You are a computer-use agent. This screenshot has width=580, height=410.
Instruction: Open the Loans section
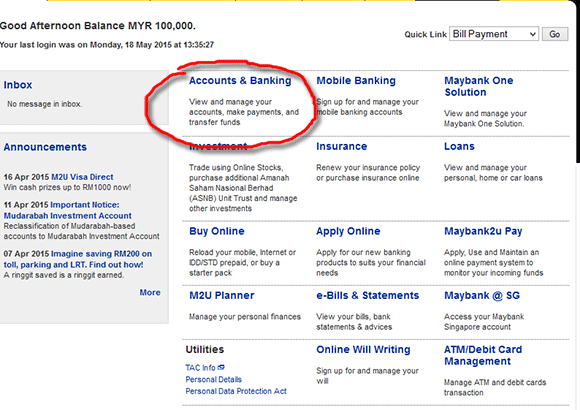[459, 147]
